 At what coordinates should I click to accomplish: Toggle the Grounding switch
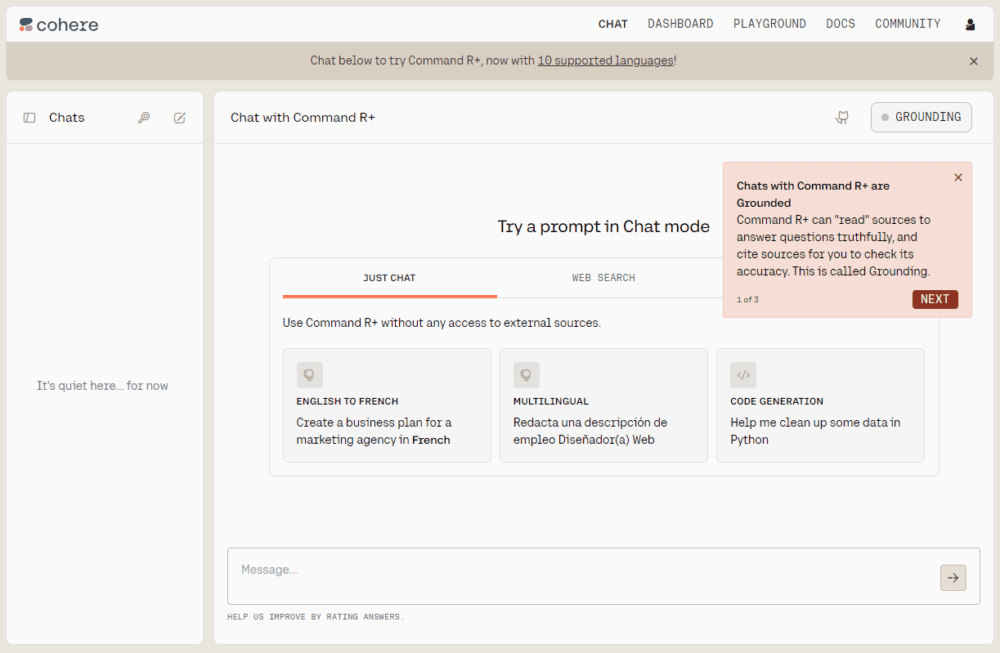(921, 117)
